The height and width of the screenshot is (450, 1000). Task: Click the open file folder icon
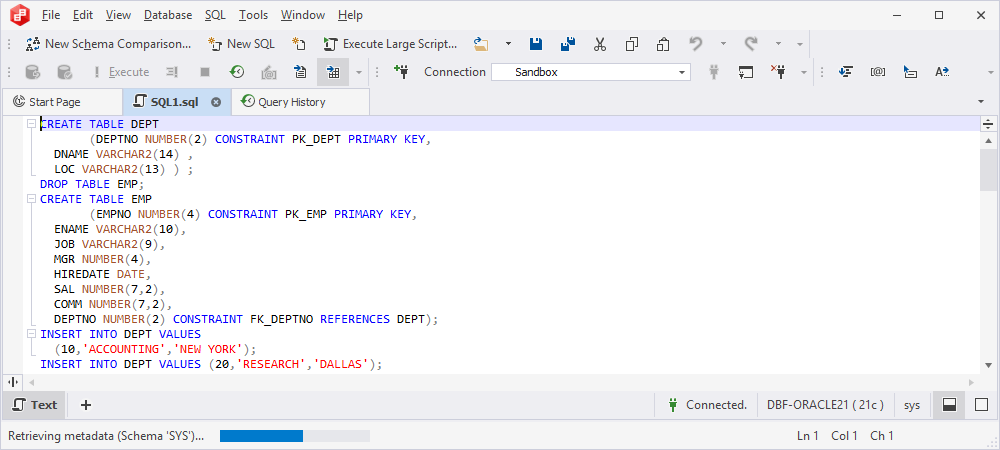pos(480,44)
